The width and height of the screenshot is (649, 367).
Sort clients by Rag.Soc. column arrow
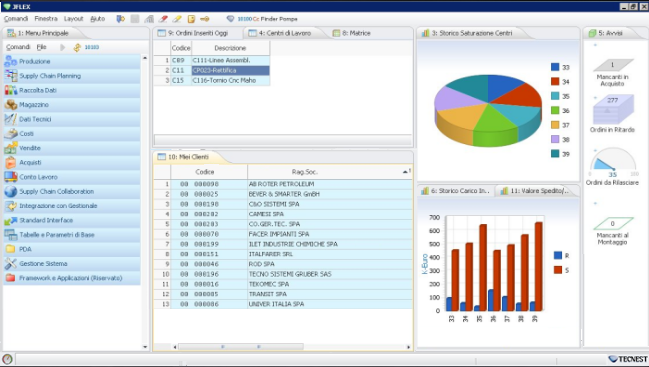pyautogui.click(x=405, y=171)
